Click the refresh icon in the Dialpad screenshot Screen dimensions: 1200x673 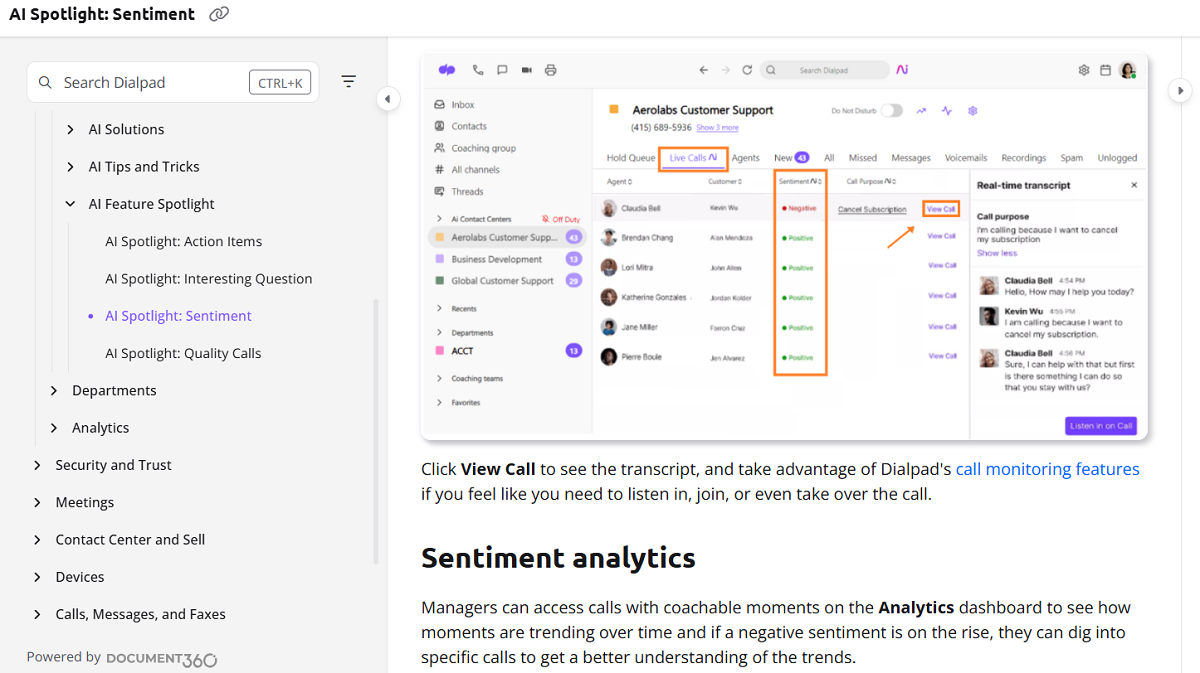747,70
